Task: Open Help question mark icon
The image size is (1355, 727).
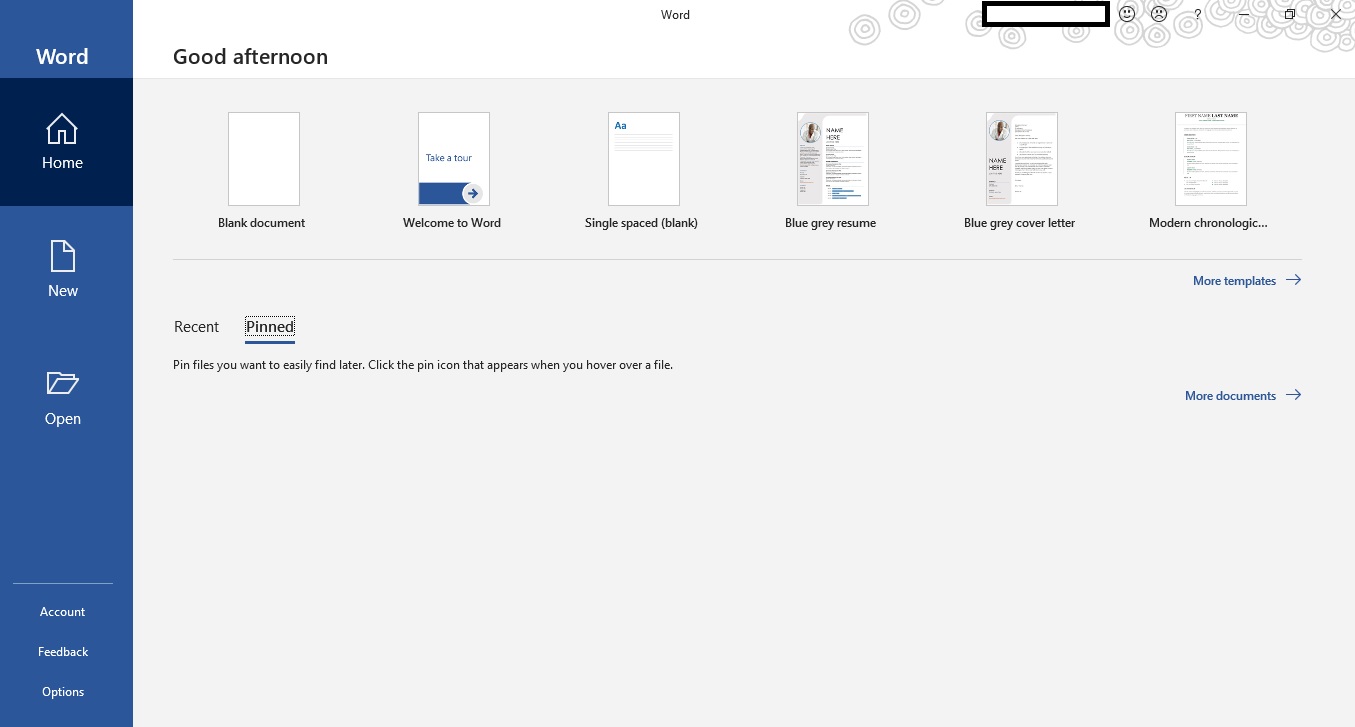Action: coord(1198,15)
